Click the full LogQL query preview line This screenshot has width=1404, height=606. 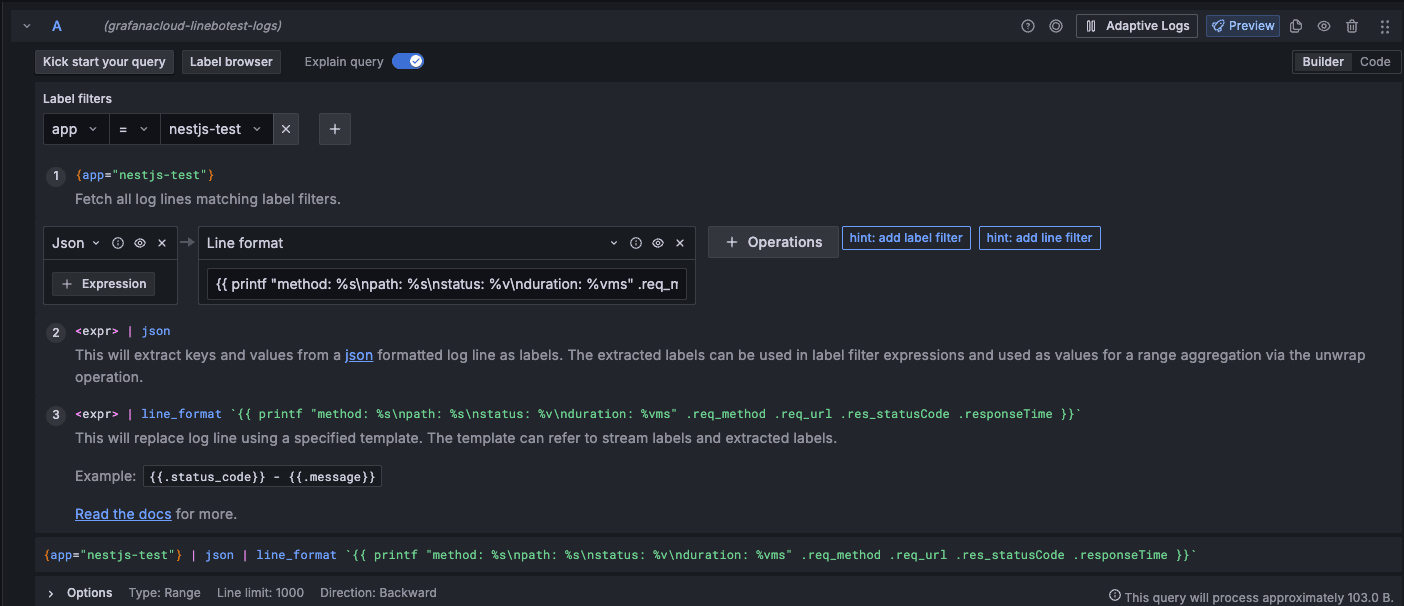[x=620, y=555]
